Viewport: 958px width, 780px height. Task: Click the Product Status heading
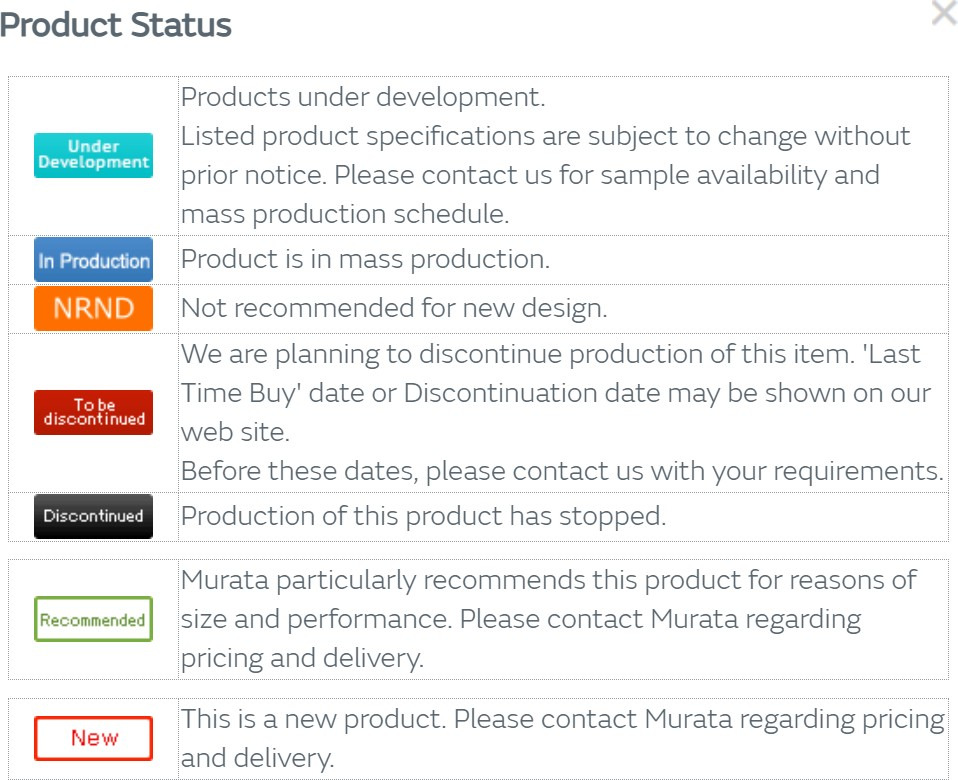pos(116,25)
